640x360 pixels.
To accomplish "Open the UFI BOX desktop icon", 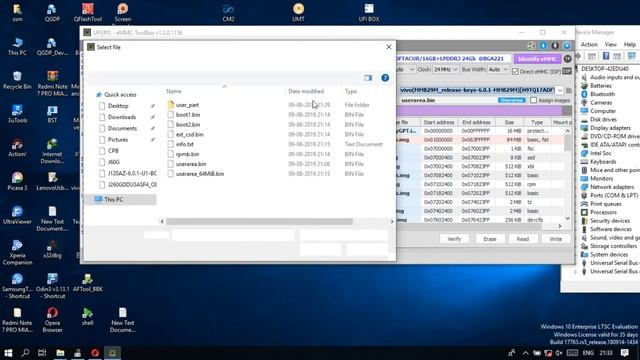I will click(369, 12).
